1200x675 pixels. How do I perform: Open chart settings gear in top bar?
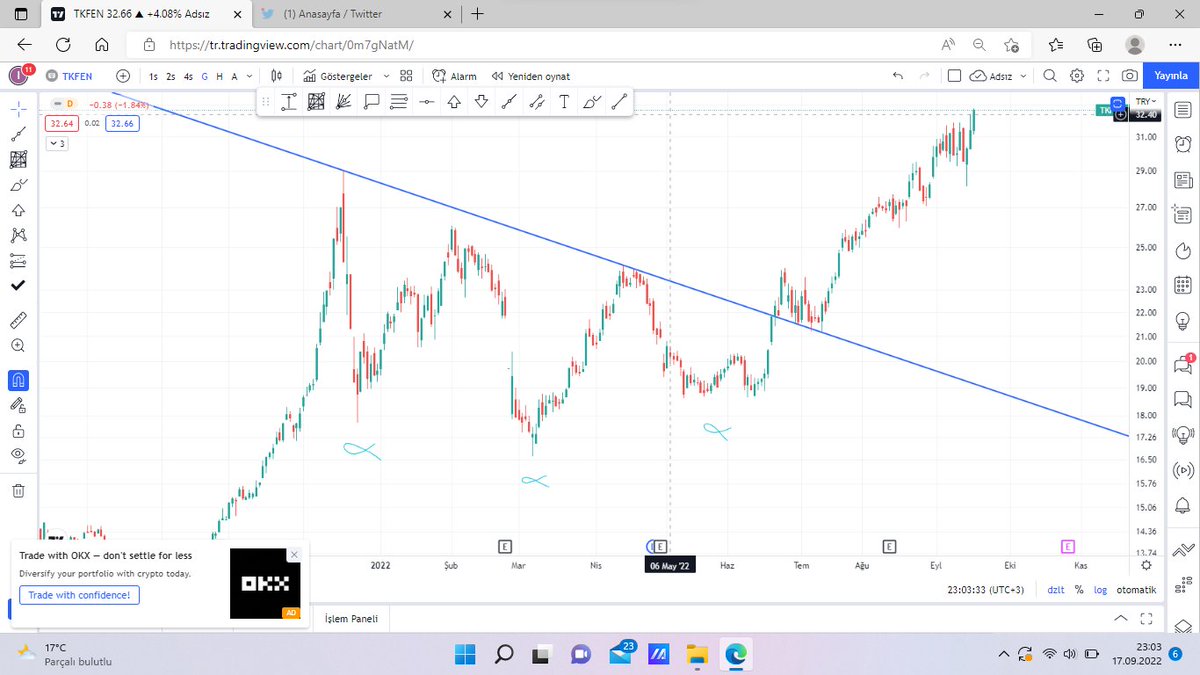click(x=1077, y=76)
